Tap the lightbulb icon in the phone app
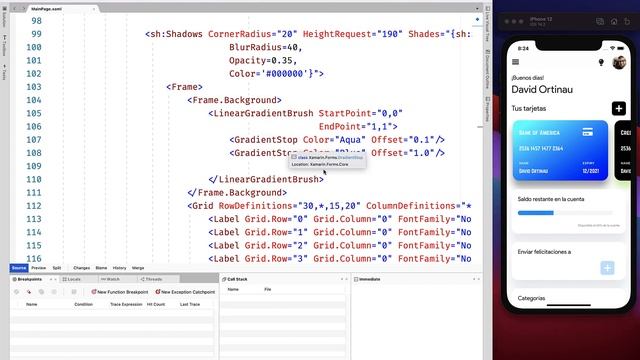This screenshot has height=360, width=640. point(601,62)
